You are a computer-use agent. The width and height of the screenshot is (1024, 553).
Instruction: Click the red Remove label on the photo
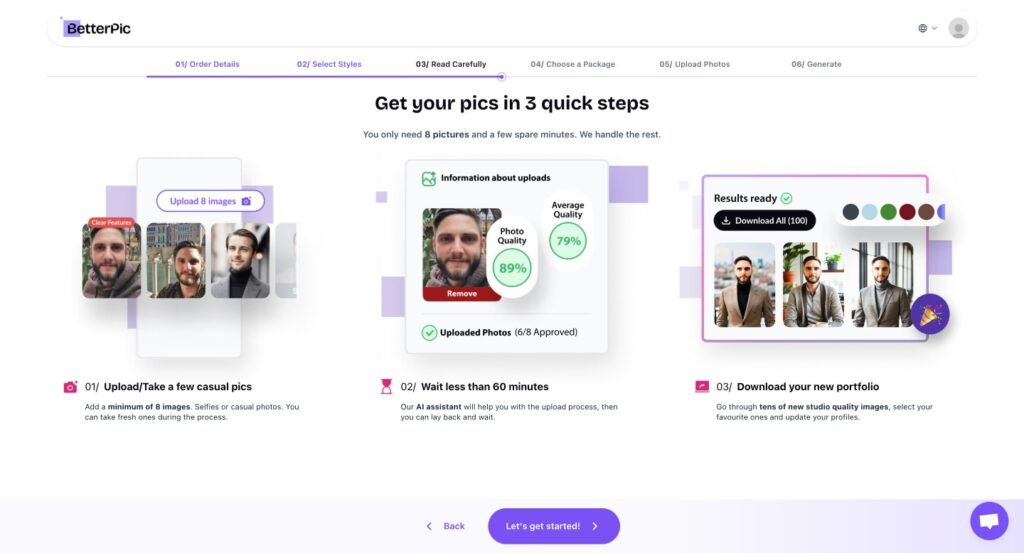click(462, 294)
